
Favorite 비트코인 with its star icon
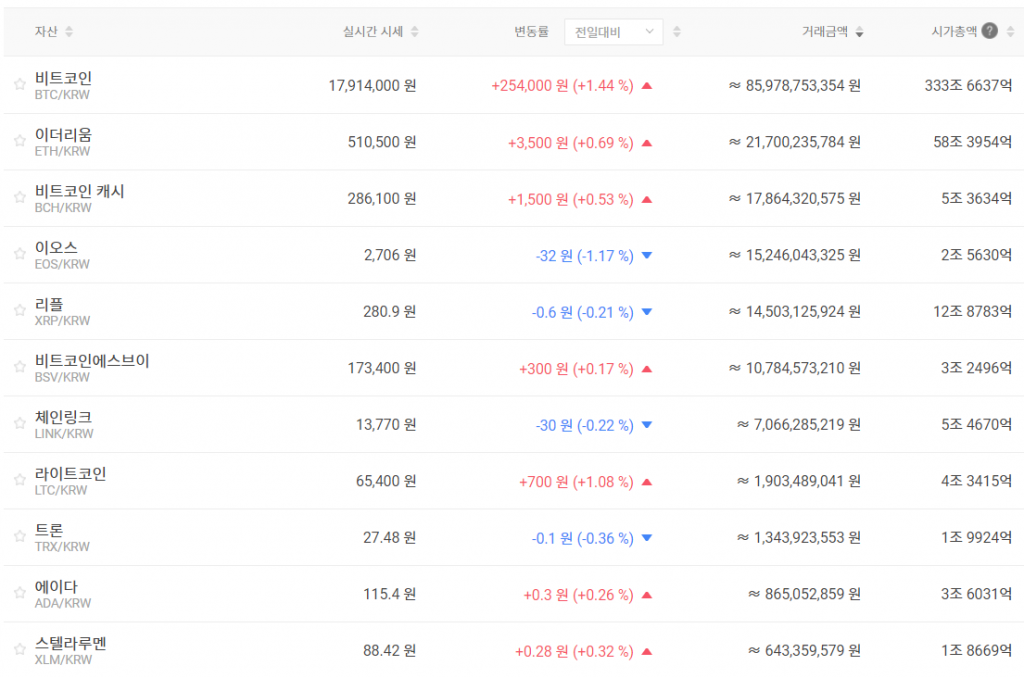pos(20,84)
